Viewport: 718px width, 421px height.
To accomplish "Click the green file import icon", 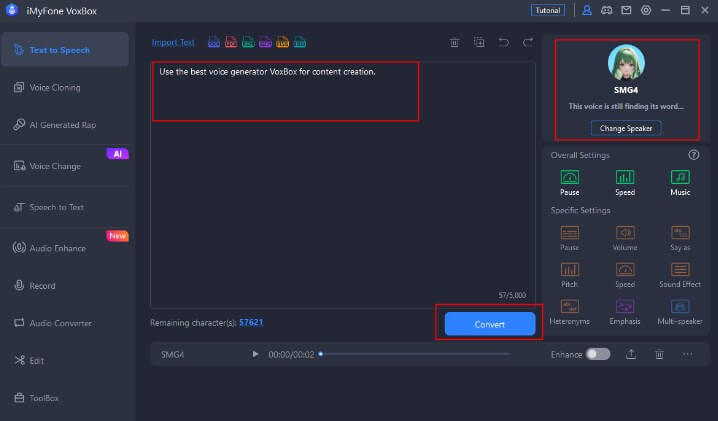I will pos(248,43).
